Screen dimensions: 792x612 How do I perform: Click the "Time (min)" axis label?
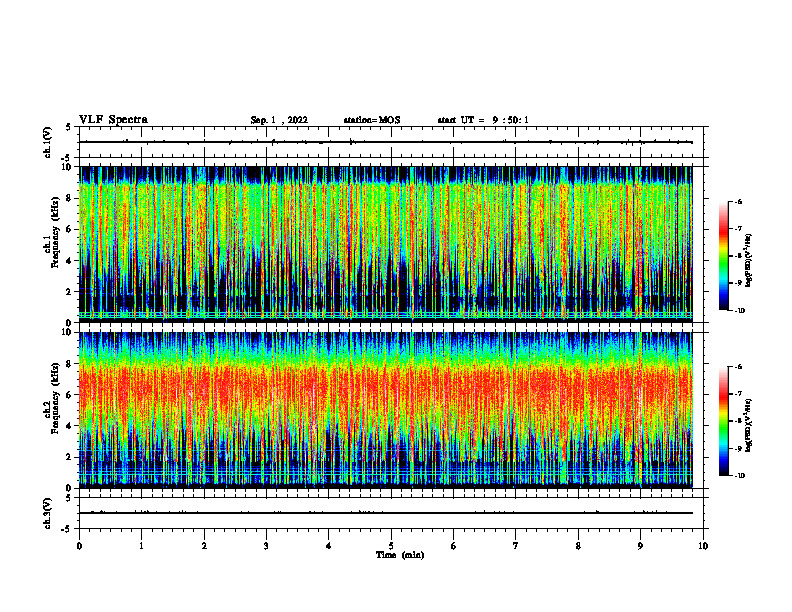[400, 555]
